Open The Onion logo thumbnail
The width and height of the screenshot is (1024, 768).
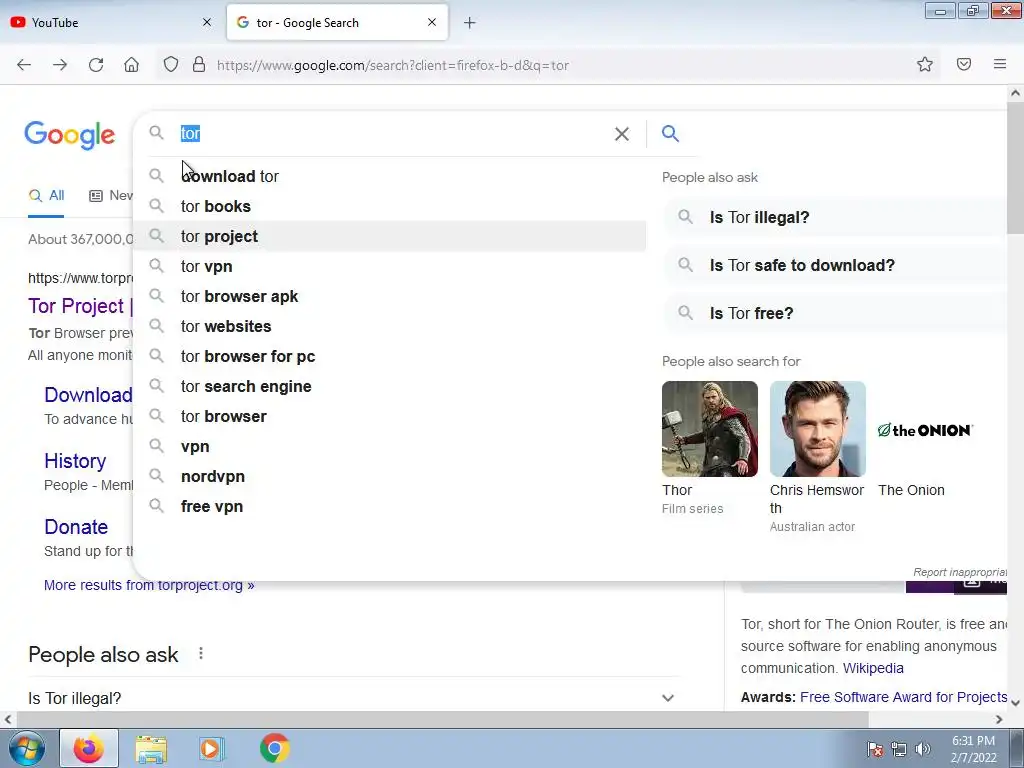coord(925,430)
